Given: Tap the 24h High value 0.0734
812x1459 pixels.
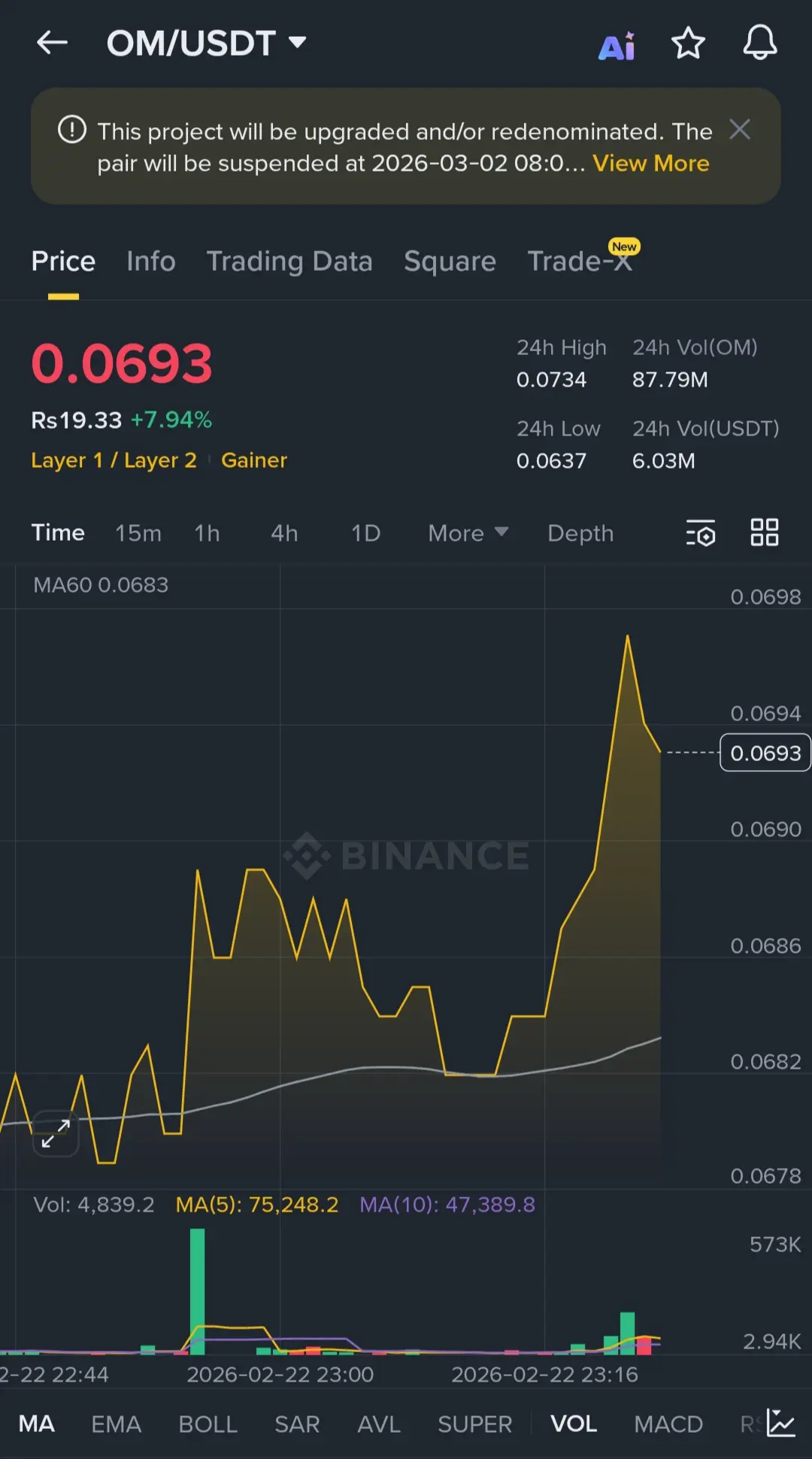Looking at the screenshot, I should pyautogui.click(x=551, y=380).
